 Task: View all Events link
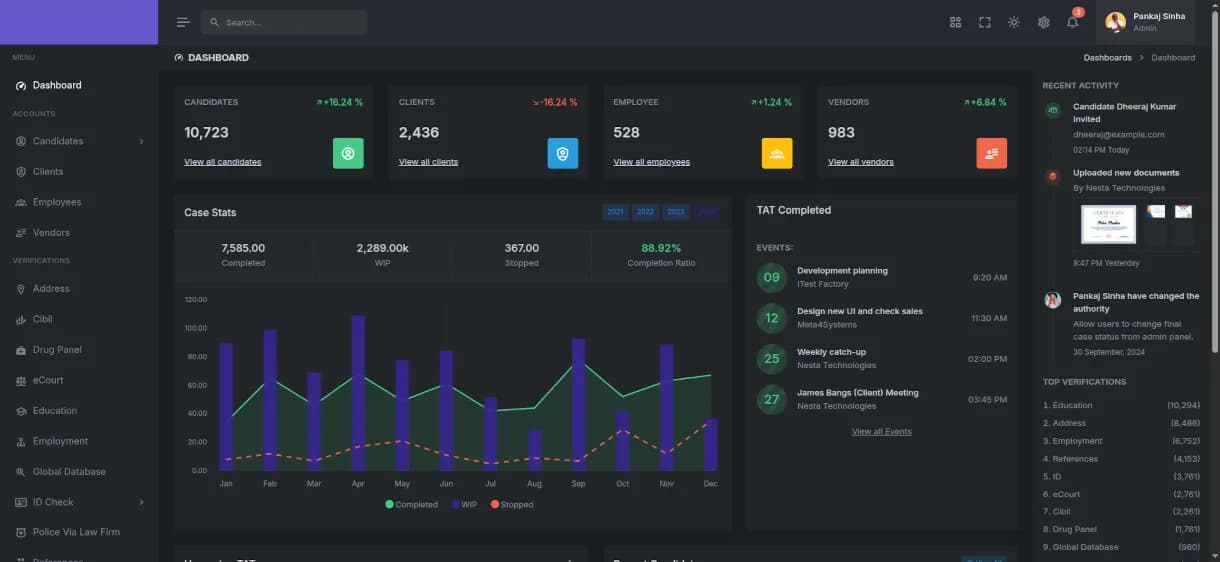click(881, 432)
